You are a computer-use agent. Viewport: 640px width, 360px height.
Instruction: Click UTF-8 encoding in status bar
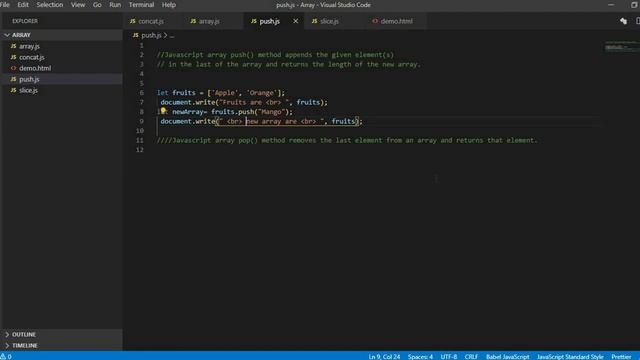point(449,356)
